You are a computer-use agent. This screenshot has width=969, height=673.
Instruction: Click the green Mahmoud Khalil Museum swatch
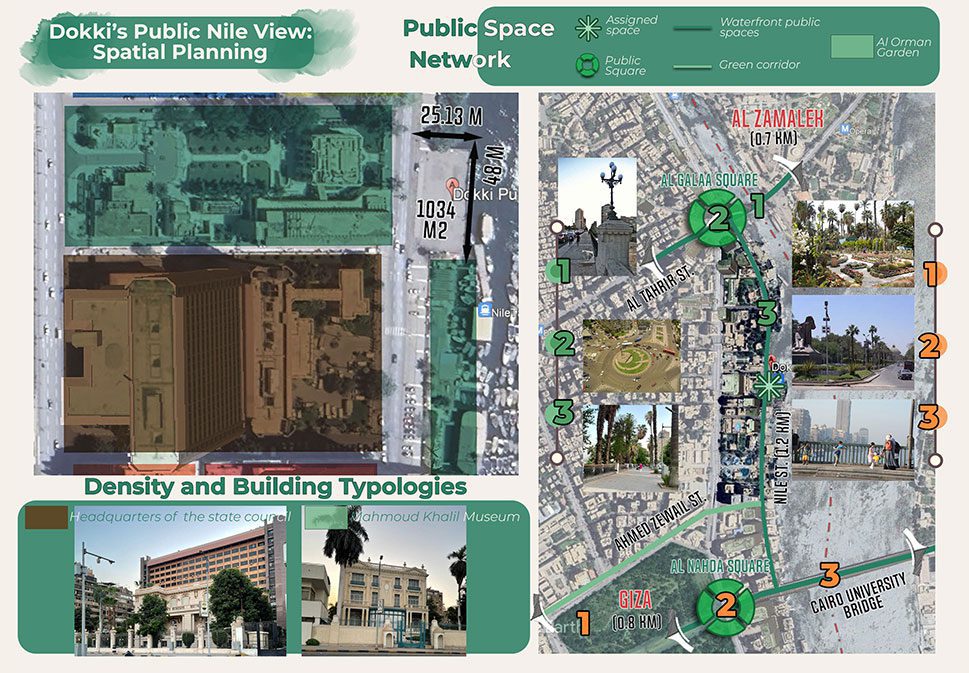[325, 517]
